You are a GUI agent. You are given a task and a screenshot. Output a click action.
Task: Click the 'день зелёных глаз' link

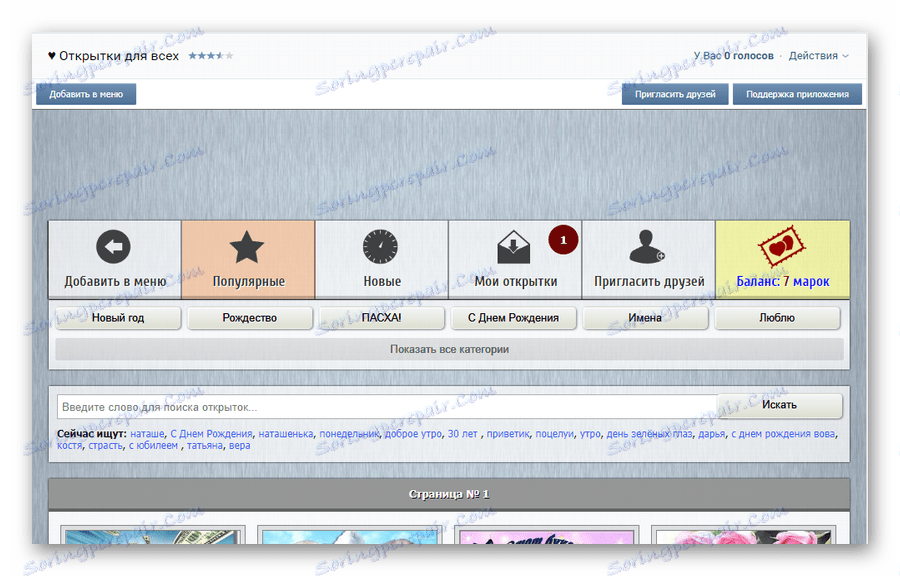649,434
